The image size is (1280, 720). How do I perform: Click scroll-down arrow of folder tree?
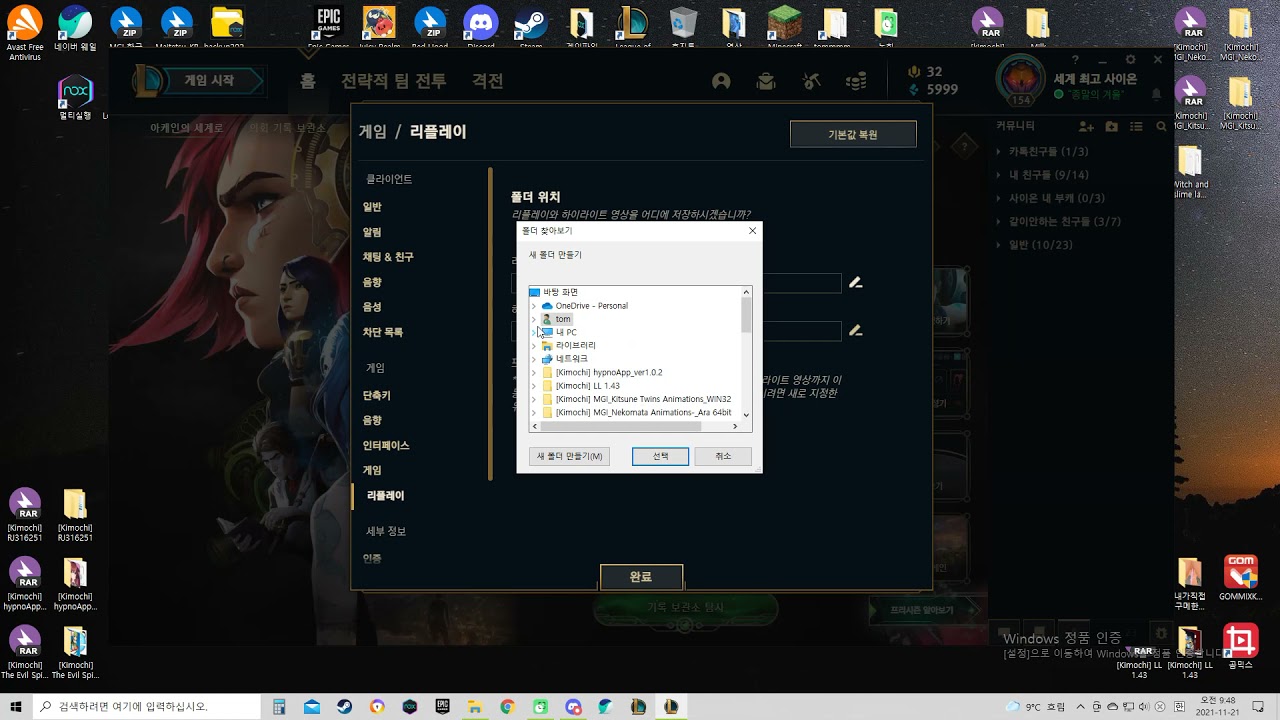click(746, 414)
